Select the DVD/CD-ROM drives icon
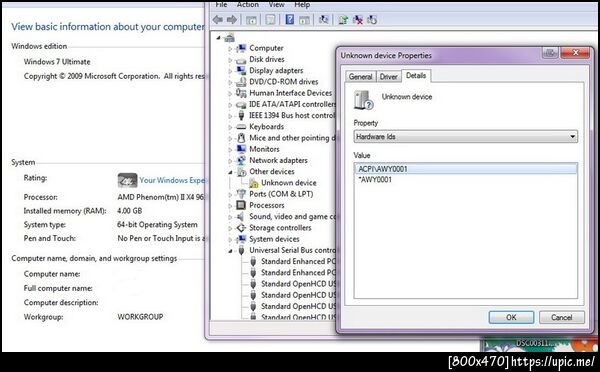 [x=241, y=82]
